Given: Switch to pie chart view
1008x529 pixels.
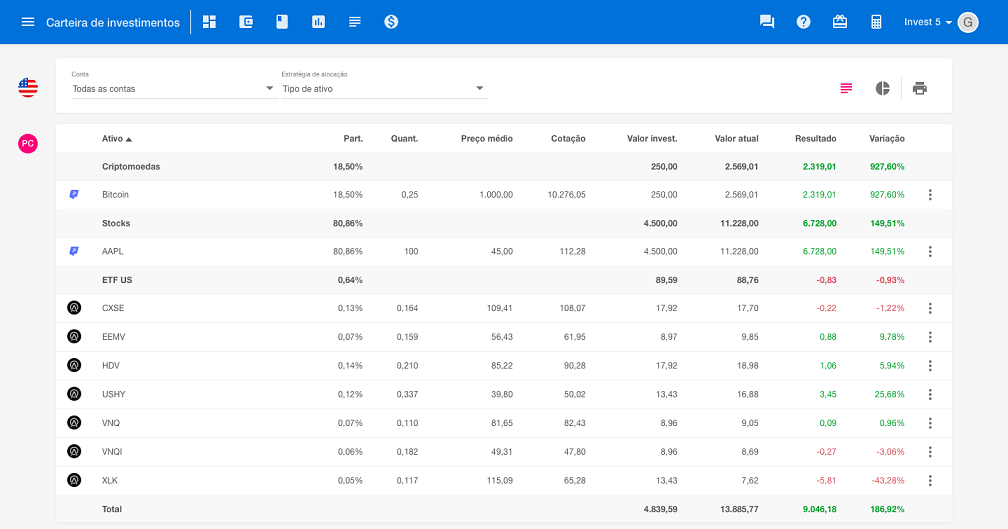Looking at the screenshot, I should point(882,88).
